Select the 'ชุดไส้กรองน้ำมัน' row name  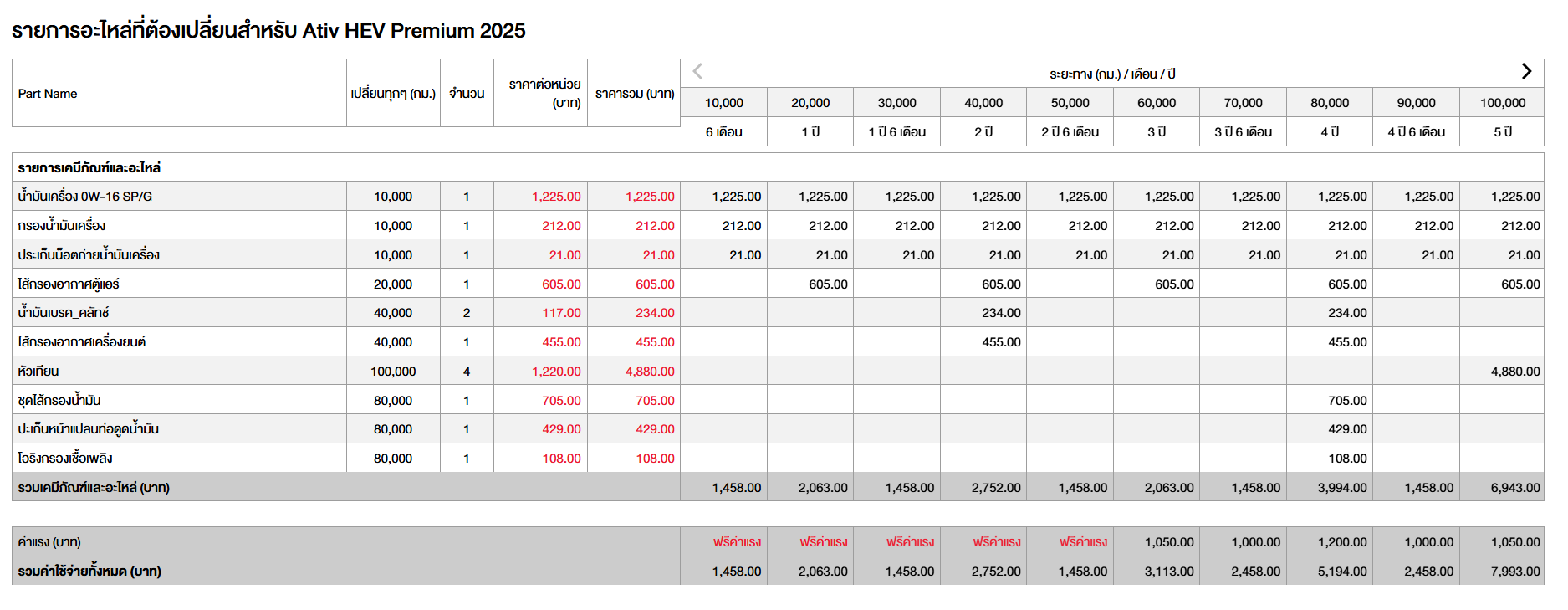pos(59,400)
